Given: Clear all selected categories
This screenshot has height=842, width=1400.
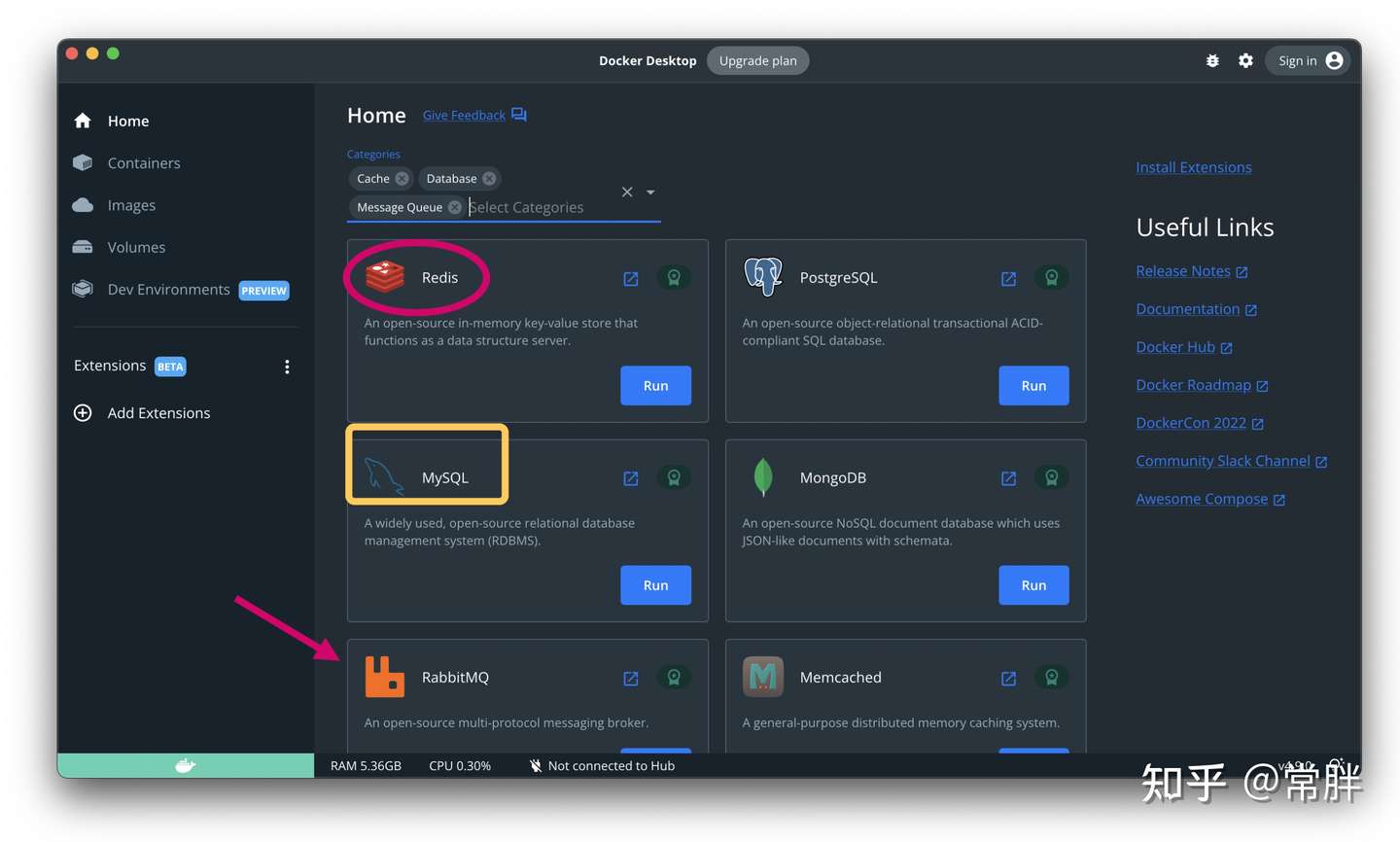Looking at the screenshot, I should pos(627,192).
